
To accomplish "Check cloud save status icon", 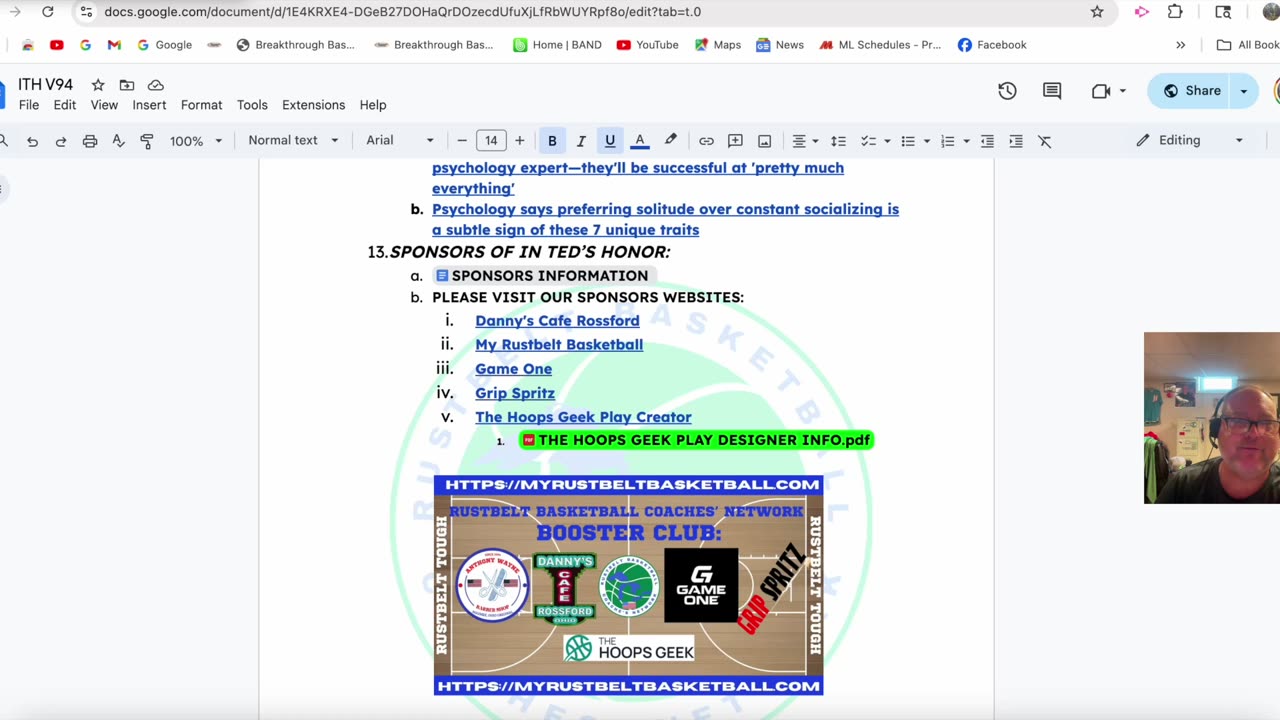I will [156, 85].
